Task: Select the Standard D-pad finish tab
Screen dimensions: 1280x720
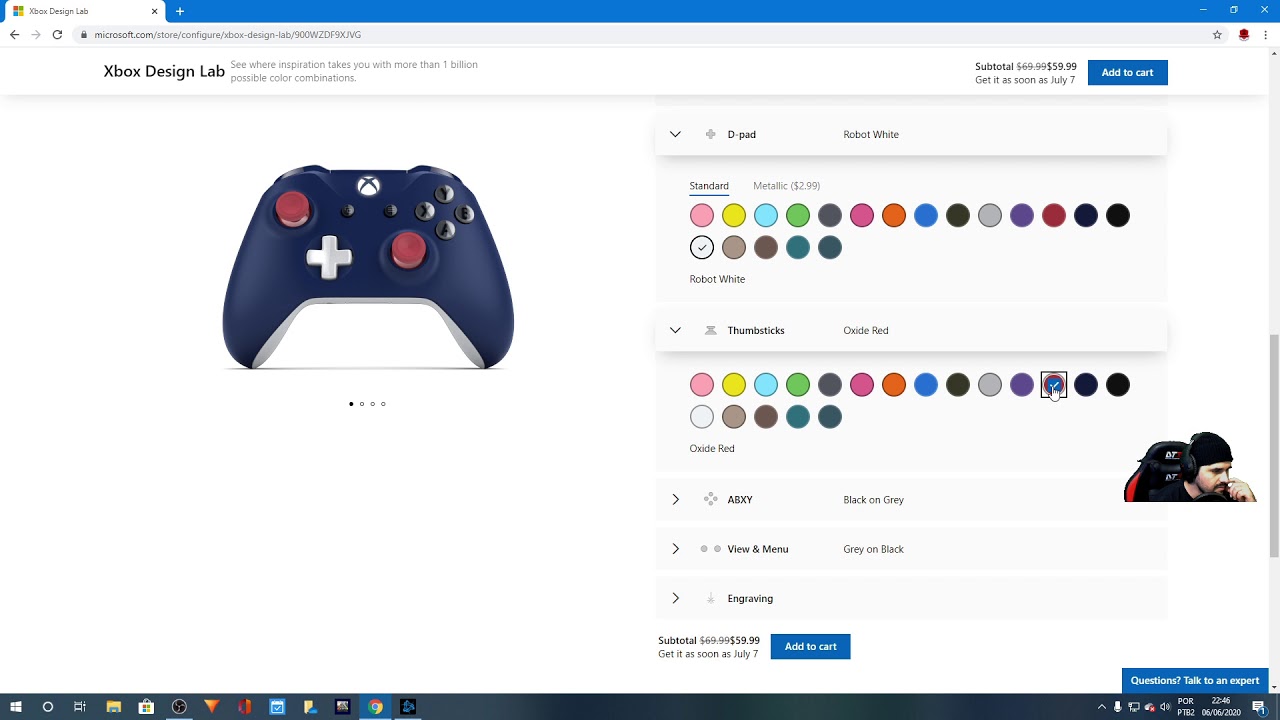Action: pyautogui.click(x=709, y=186)
